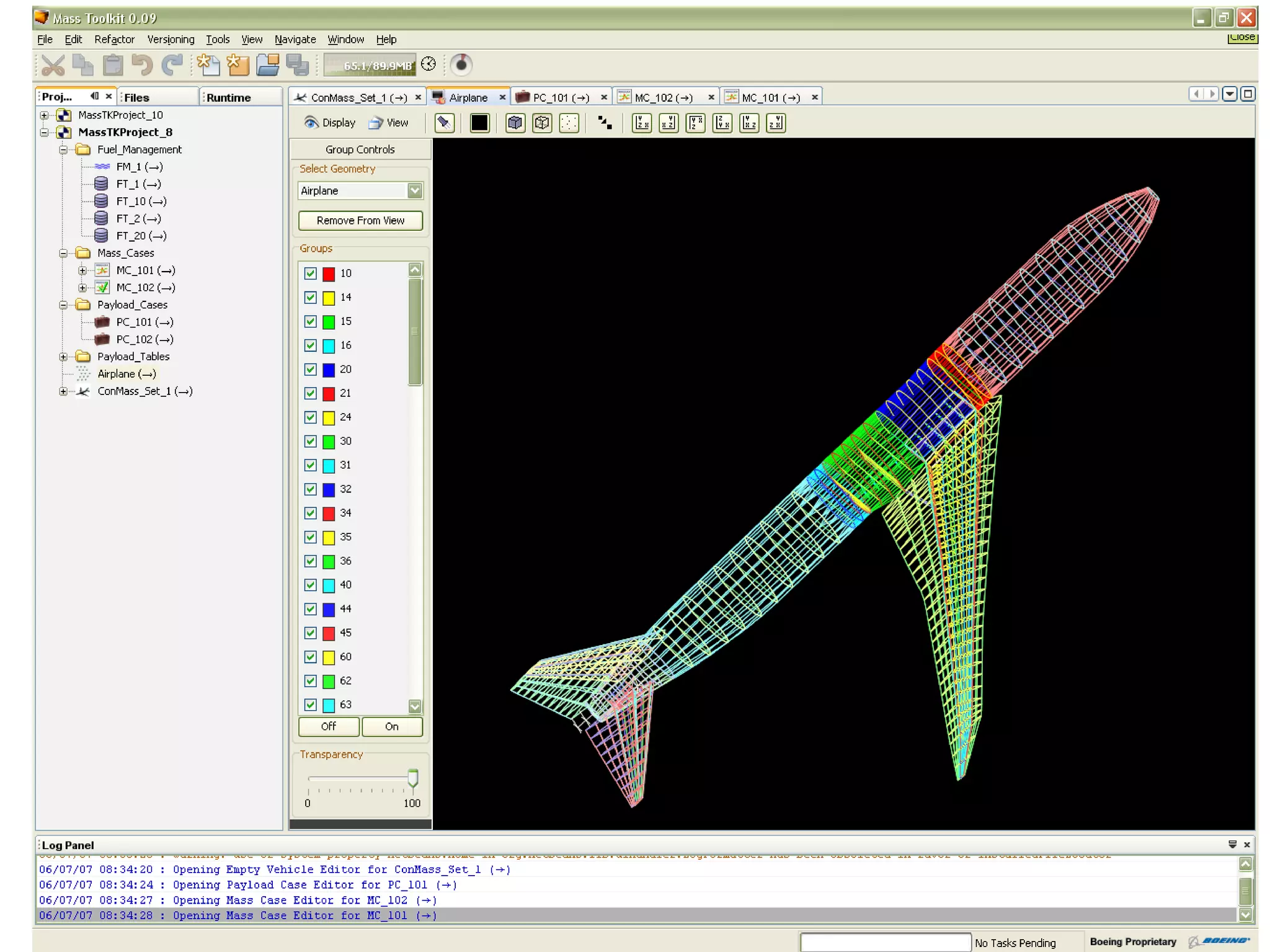Click the fit-to-view diagonal squares icon
Viewport: 1270px width, 952px height.
pyautogui.click(x=605, y=123)
